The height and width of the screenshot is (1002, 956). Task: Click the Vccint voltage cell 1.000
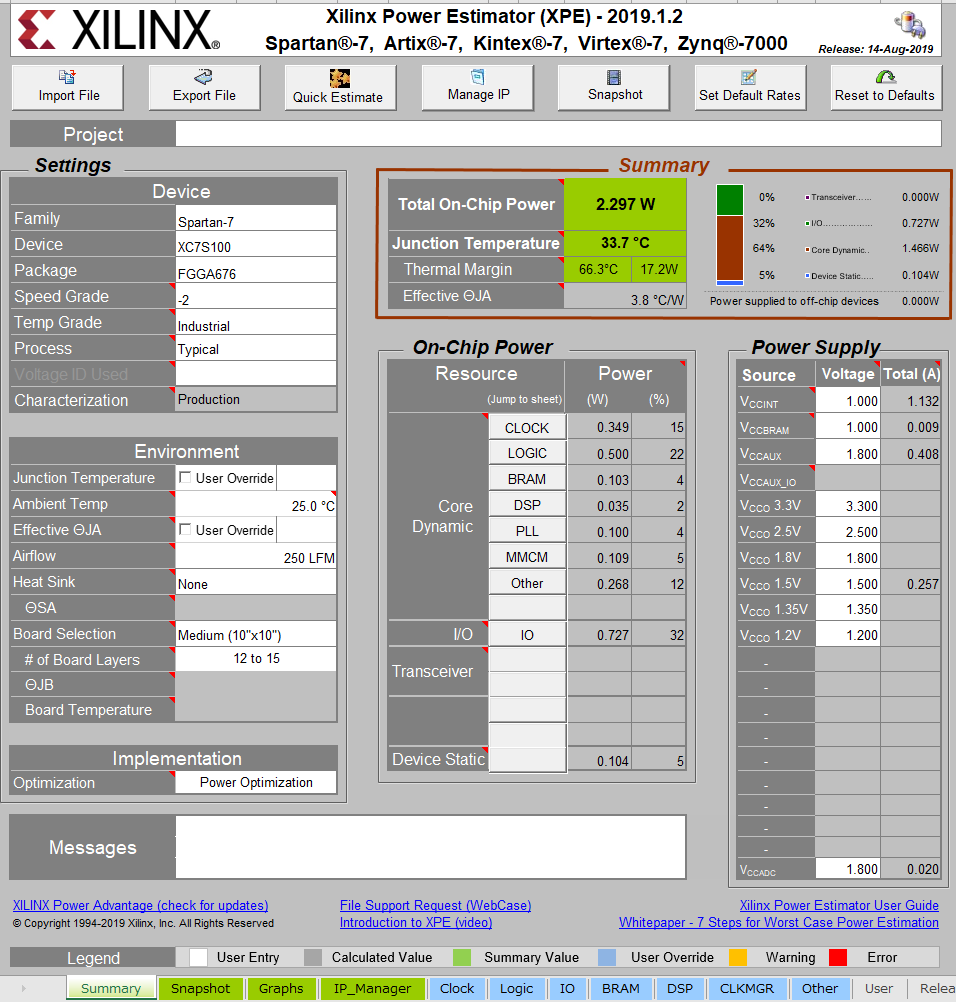[x=847, y=401]
